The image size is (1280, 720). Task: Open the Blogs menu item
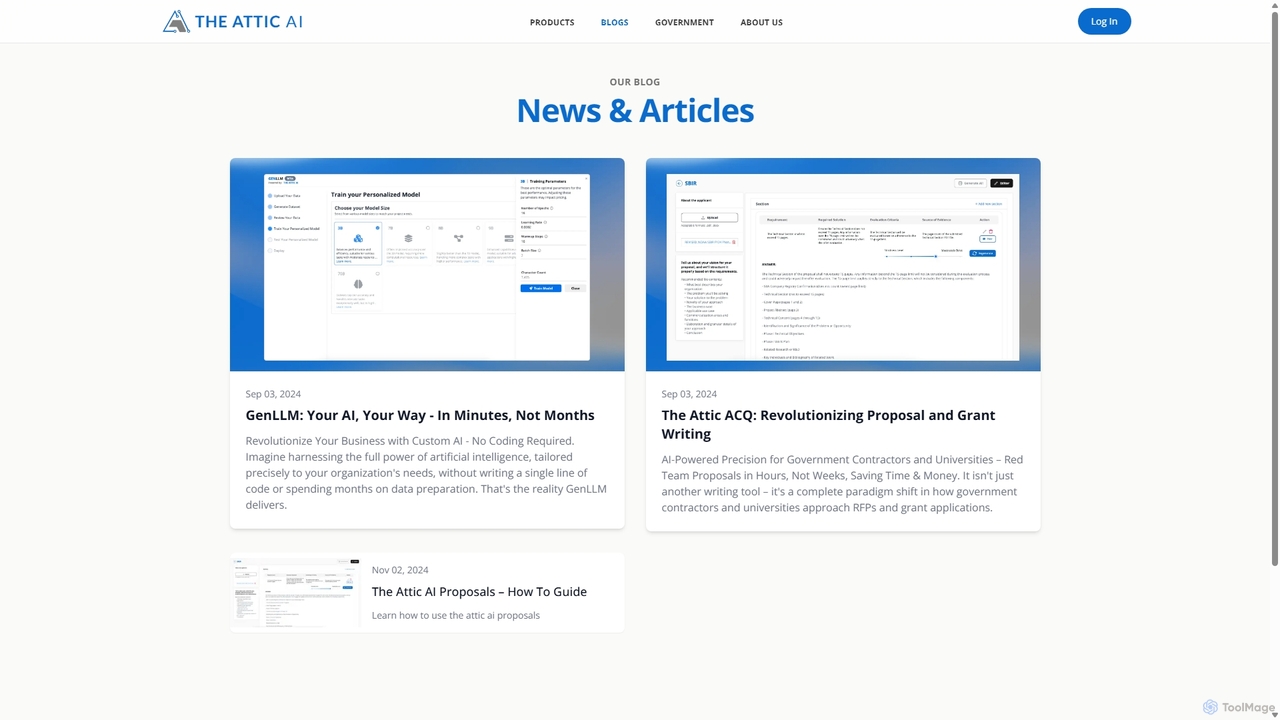pyautogui.click(x=615, y=22)
